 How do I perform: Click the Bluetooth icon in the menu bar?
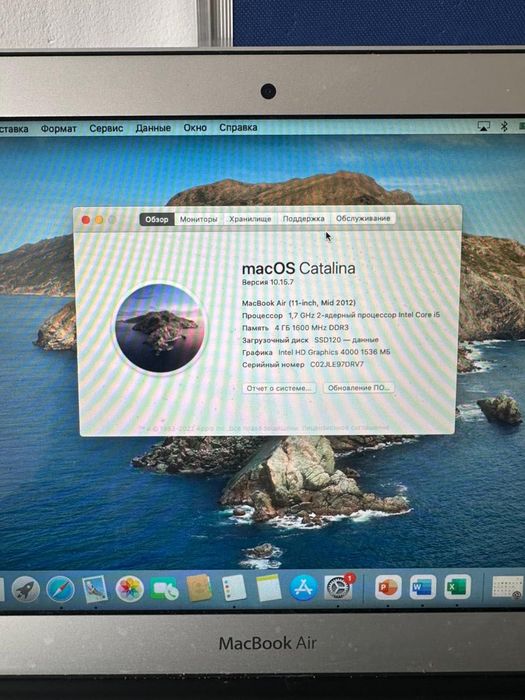[504, 126]
